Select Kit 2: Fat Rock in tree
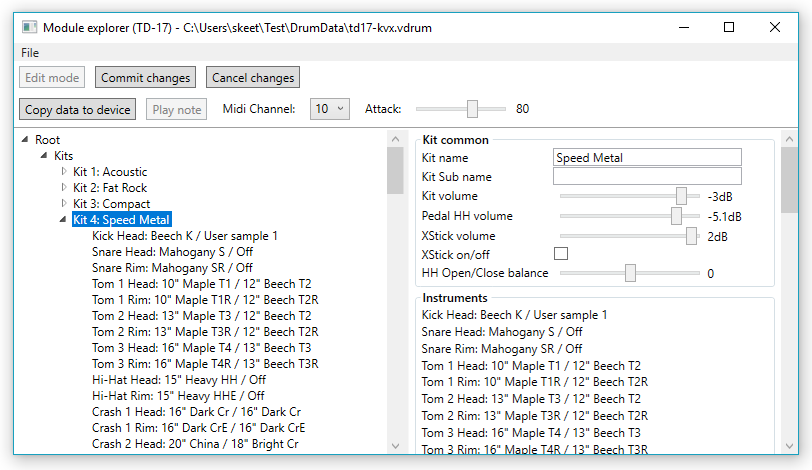This screenshot has height=470, width=812. [110, 188]
